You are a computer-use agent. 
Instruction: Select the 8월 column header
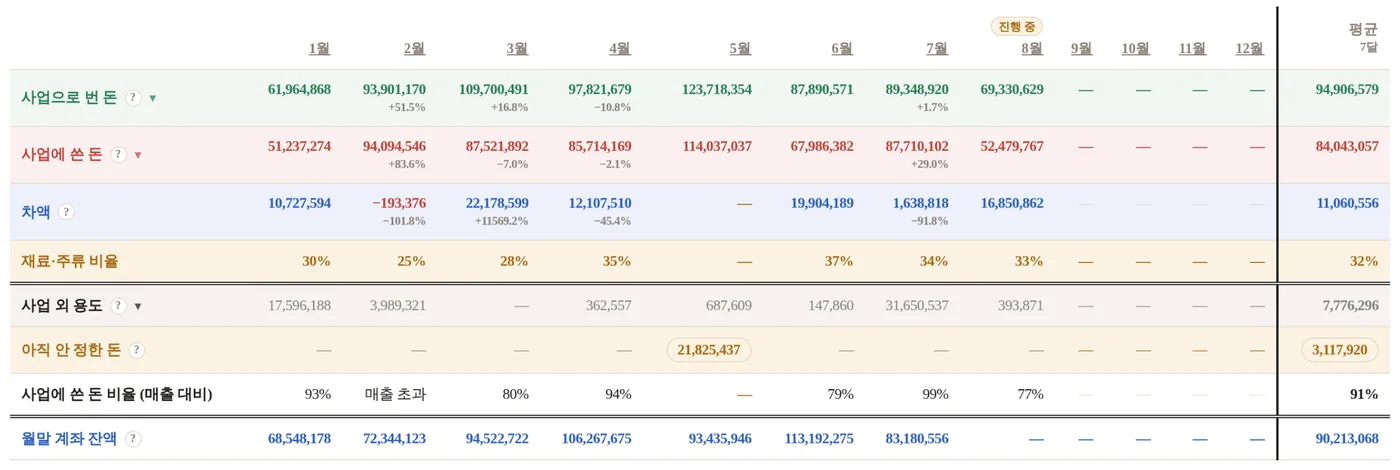tap(1032, 48)
